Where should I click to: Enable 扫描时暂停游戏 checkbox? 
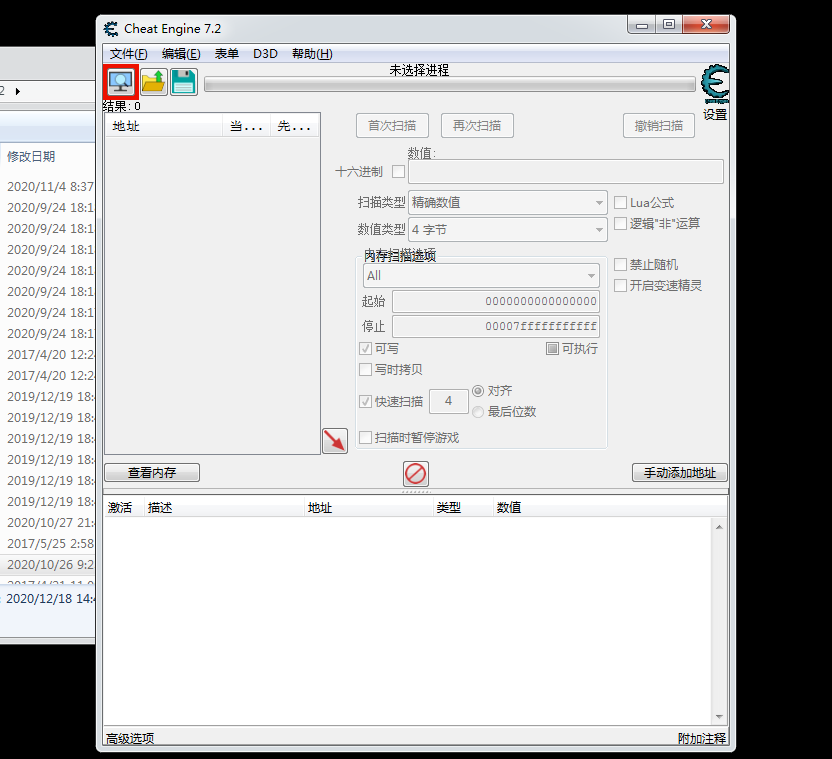tap(365, 437)
